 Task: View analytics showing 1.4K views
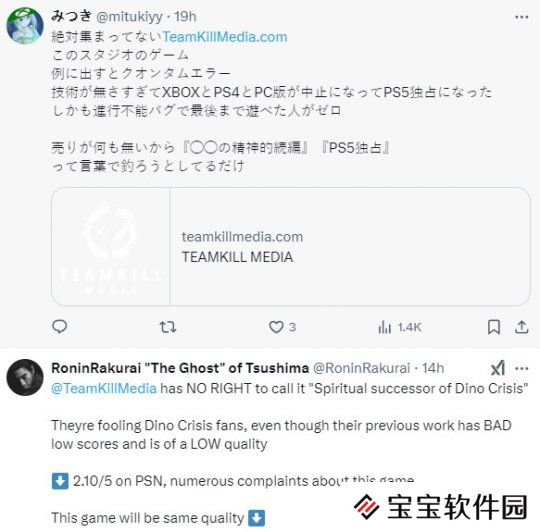pos(399,327)
